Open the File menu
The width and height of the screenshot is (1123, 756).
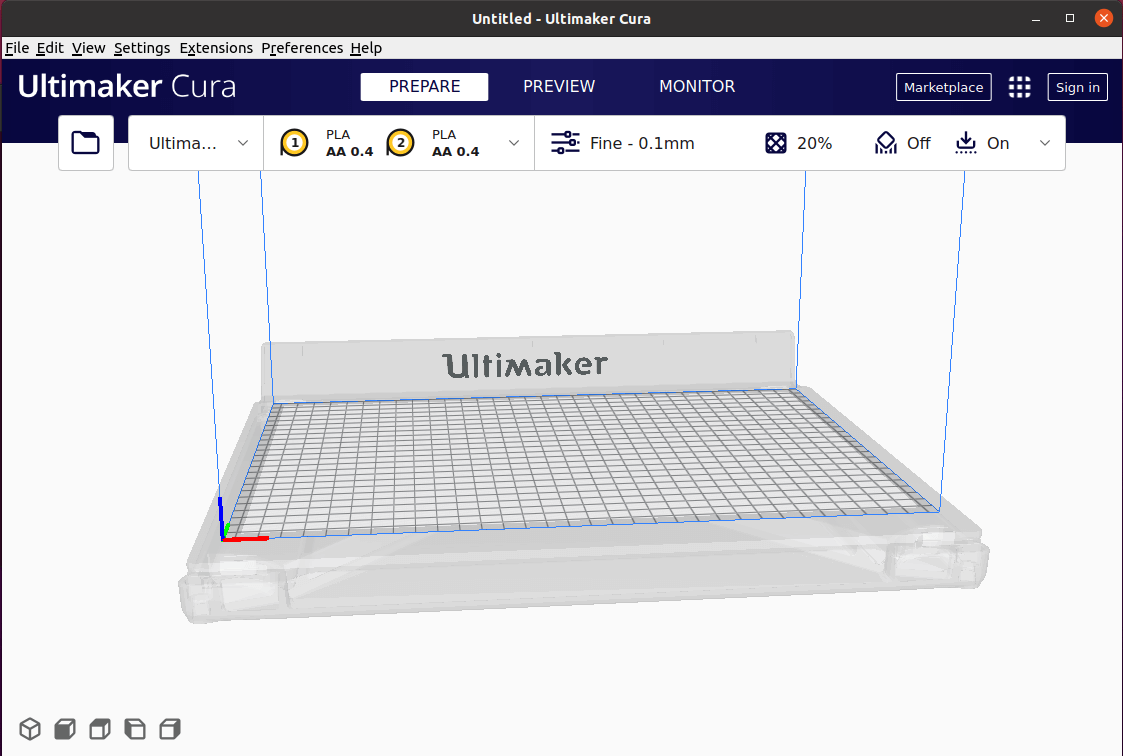(17, 48)
